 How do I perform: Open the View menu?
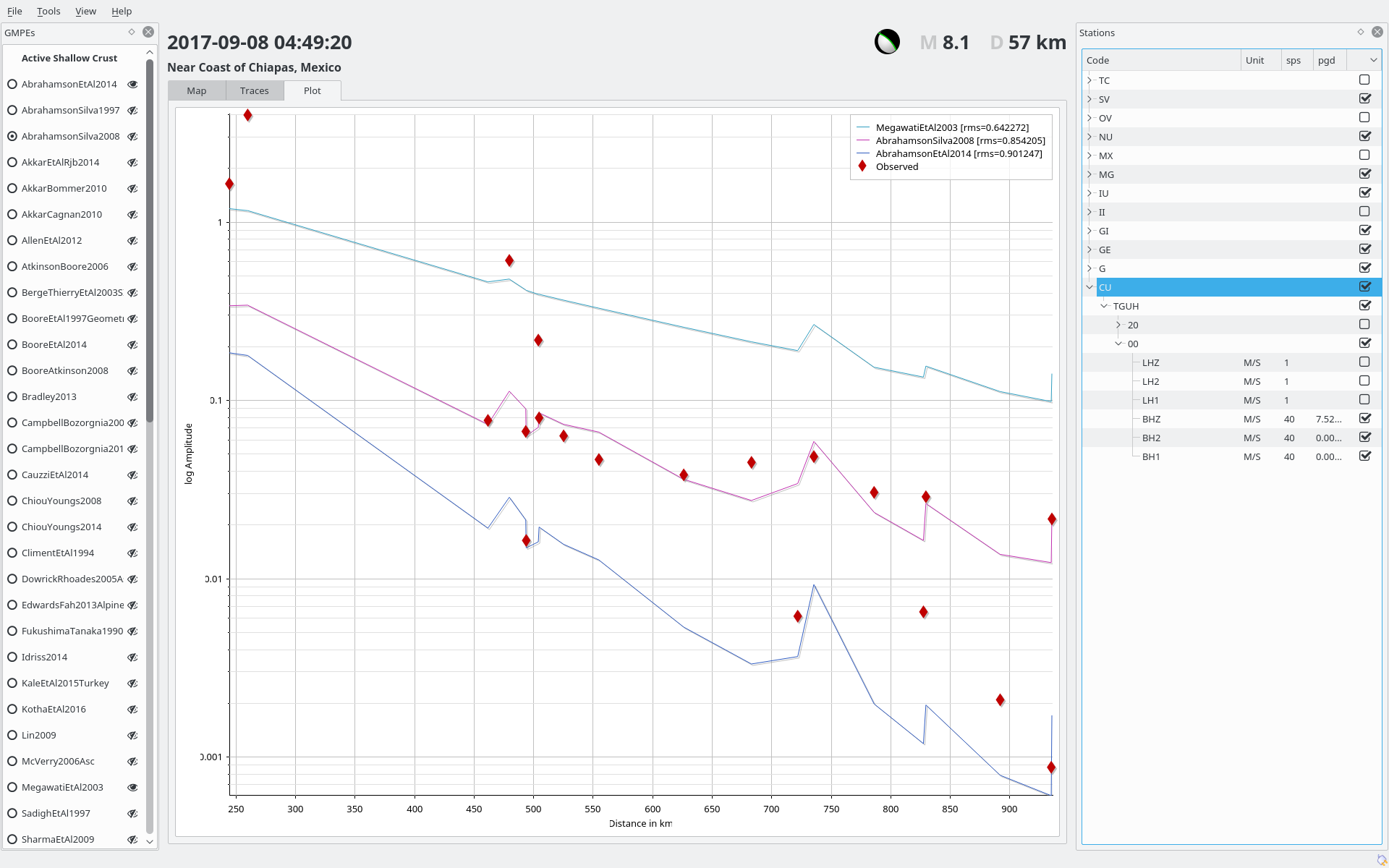(x=85, y=11)
